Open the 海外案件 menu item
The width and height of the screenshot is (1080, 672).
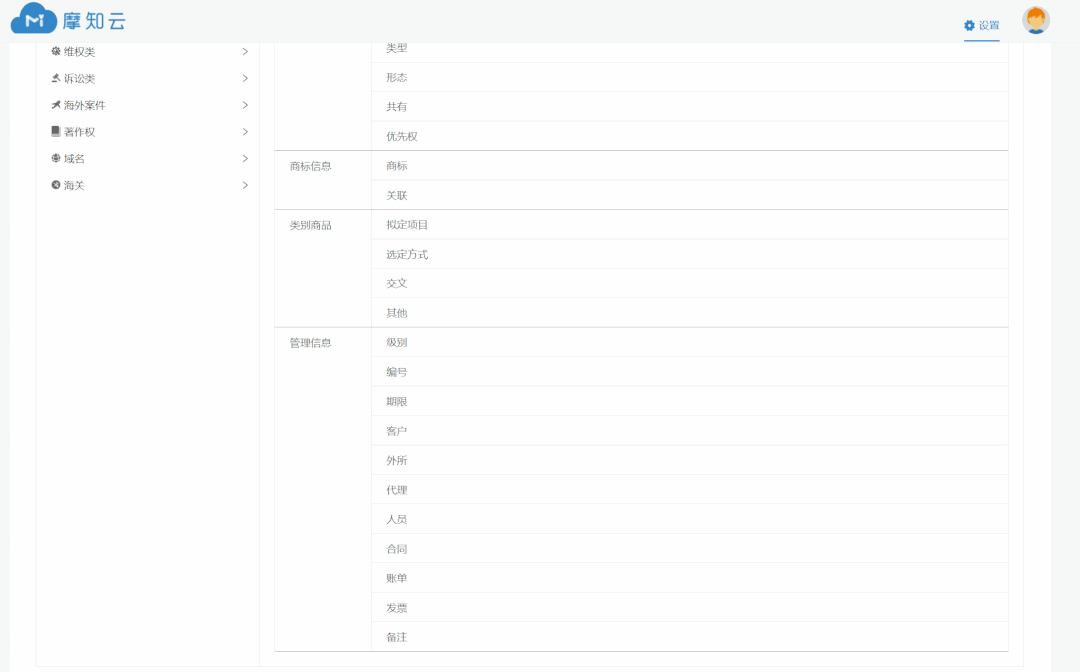[x=149, y=105]
